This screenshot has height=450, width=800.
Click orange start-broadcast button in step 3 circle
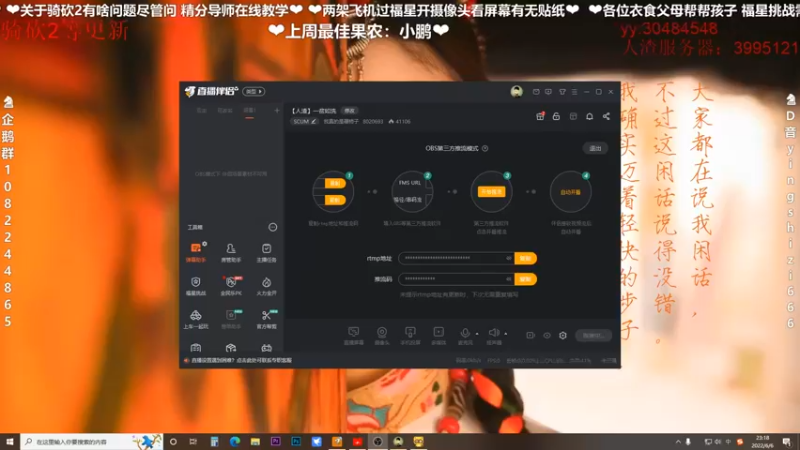(x=491, y=192)
